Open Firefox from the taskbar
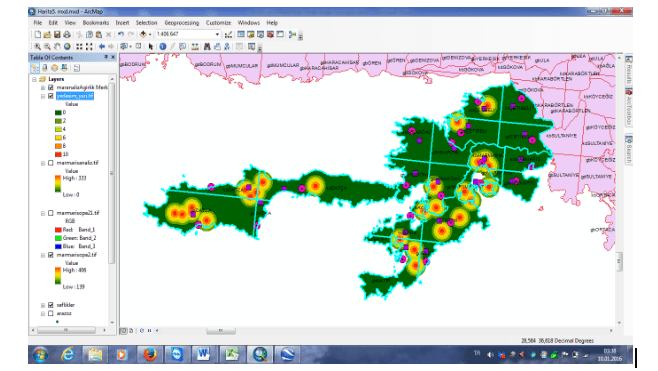The height and width of the screenshot is (371, 658). (x=150, y=355)
